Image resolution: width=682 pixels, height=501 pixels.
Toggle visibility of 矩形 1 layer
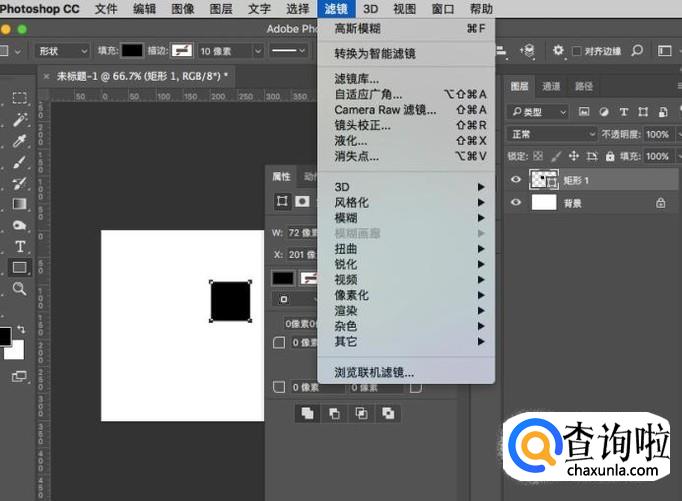coord(516,180)
